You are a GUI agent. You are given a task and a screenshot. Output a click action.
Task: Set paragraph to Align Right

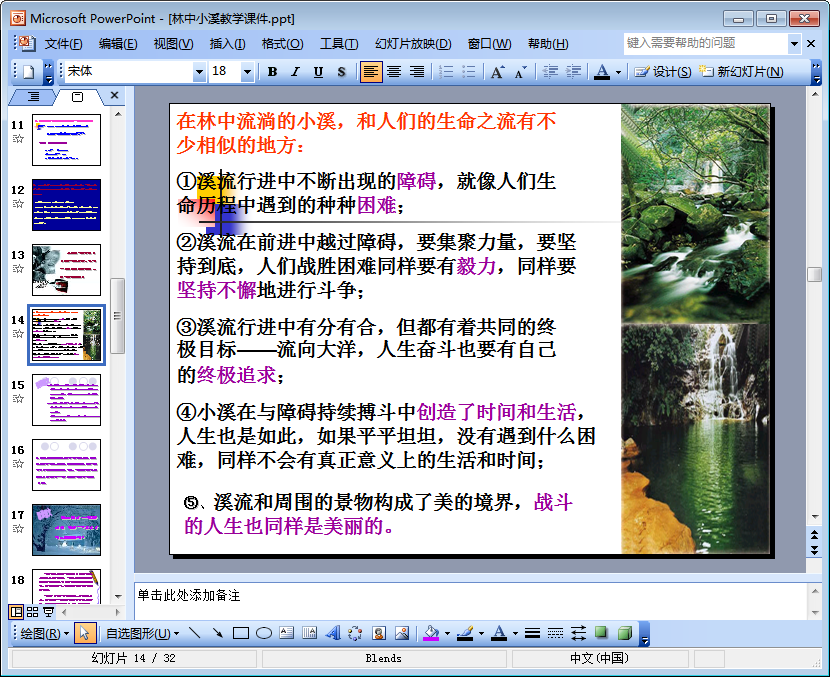point(417,71)
